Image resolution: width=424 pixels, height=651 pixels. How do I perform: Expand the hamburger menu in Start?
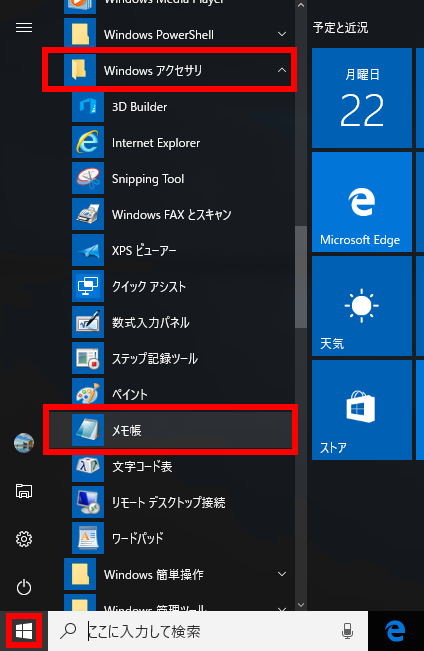coord(24,27)
